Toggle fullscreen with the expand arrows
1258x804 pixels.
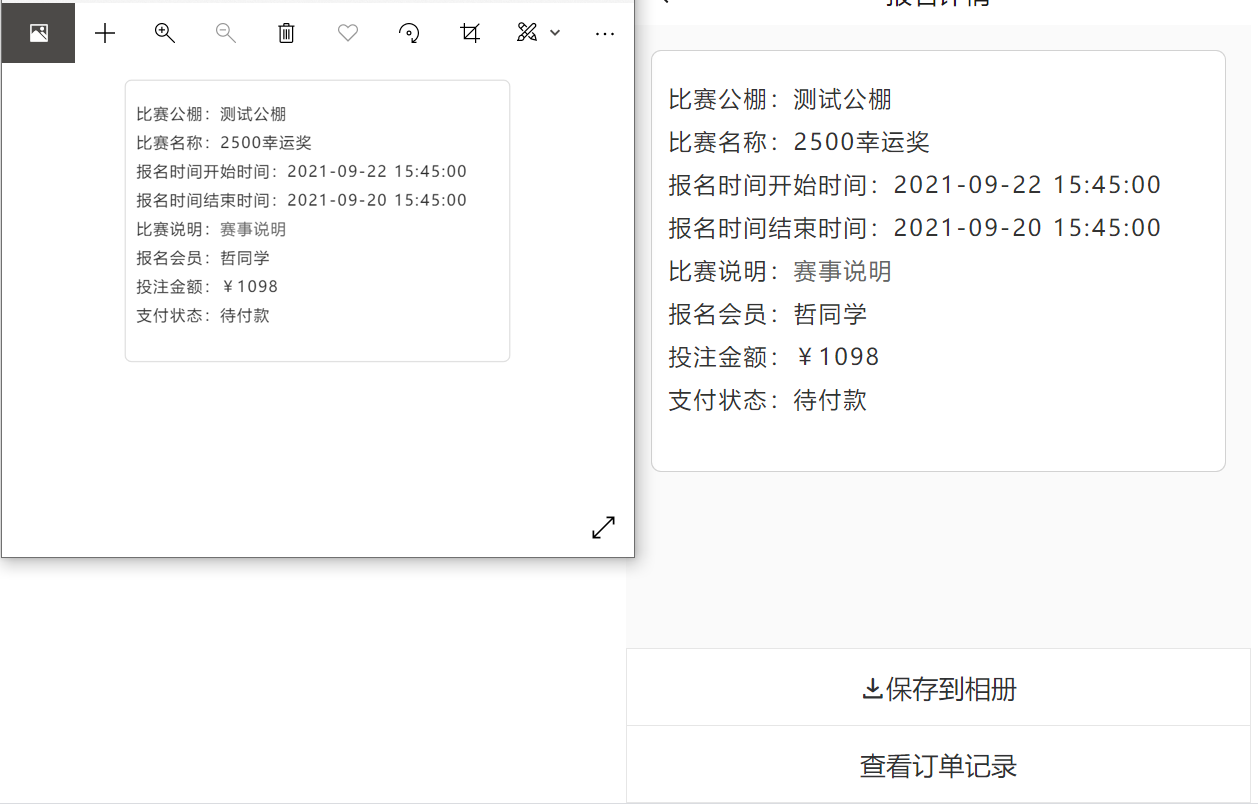pos(603,527)
